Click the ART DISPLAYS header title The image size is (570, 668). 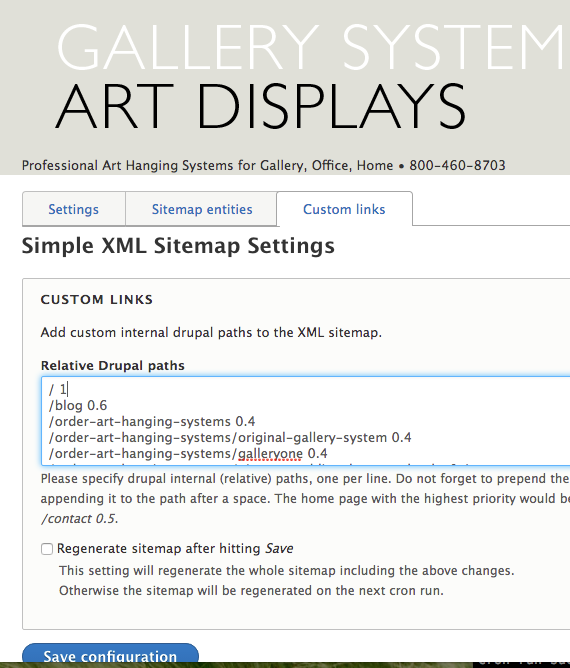click(261, 107)
